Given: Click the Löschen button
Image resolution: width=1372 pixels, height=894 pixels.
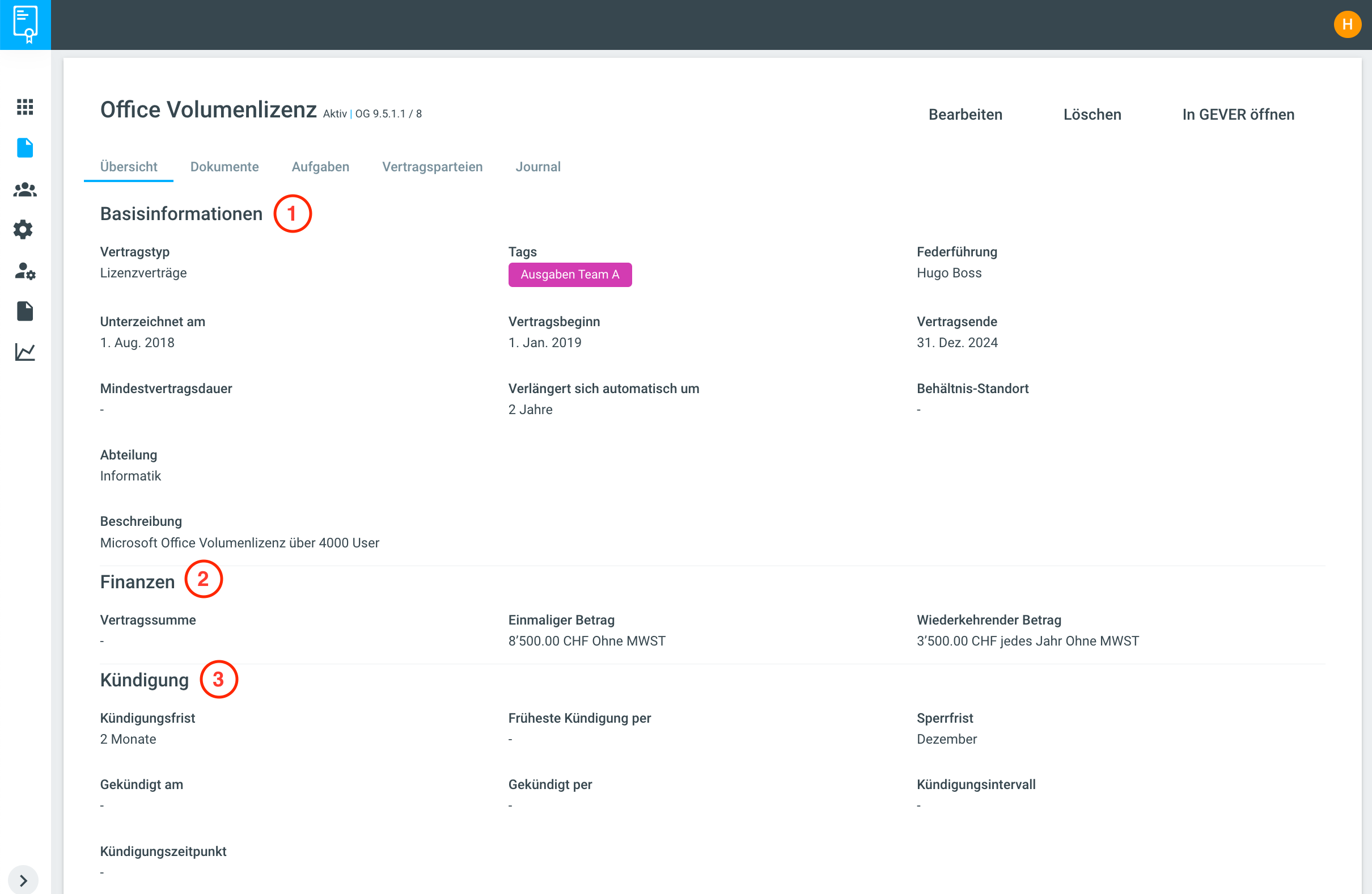Looking at the screenshot, I should point(1092,114).
